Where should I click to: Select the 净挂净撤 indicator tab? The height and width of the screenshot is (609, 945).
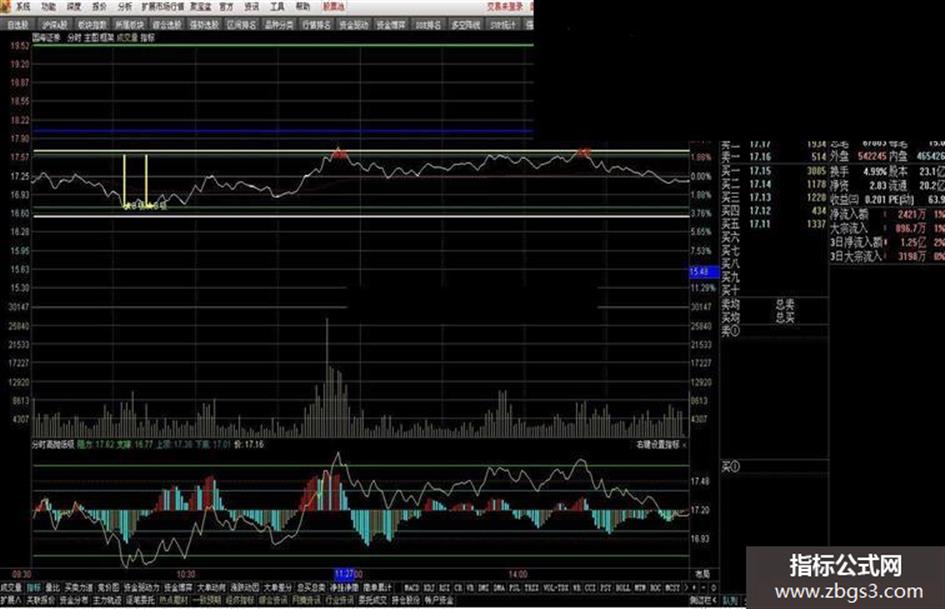[344, 587]
